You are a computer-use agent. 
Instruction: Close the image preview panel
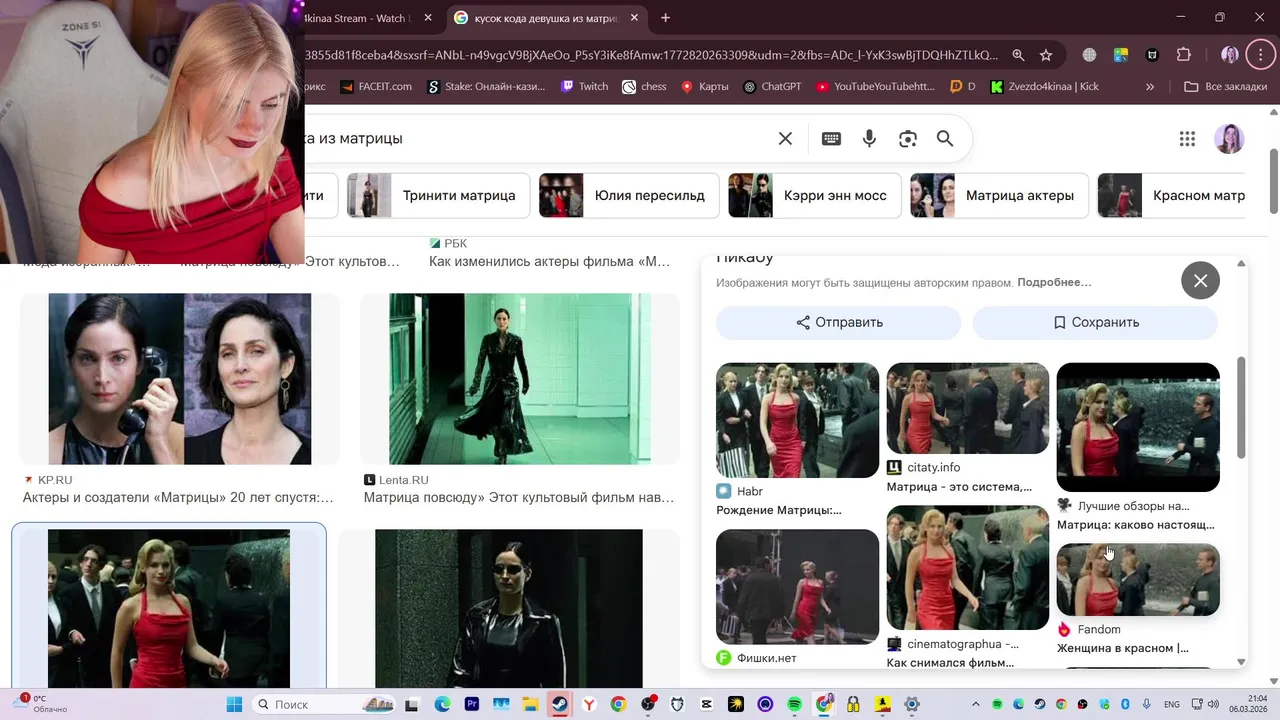(x=1200, y=281)
